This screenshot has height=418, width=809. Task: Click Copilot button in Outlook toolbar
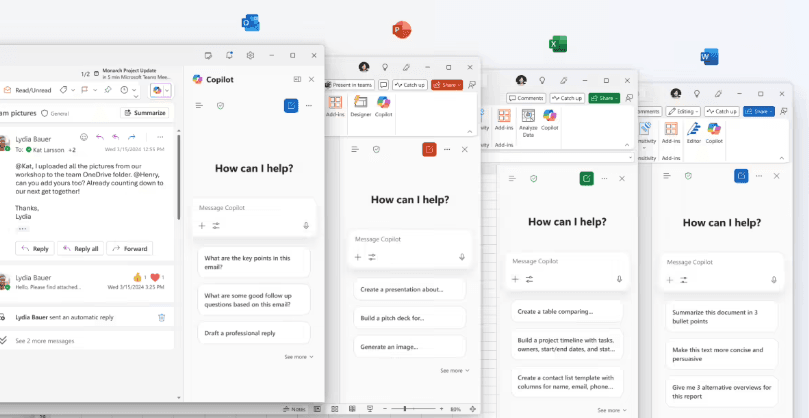pos(157,90)
